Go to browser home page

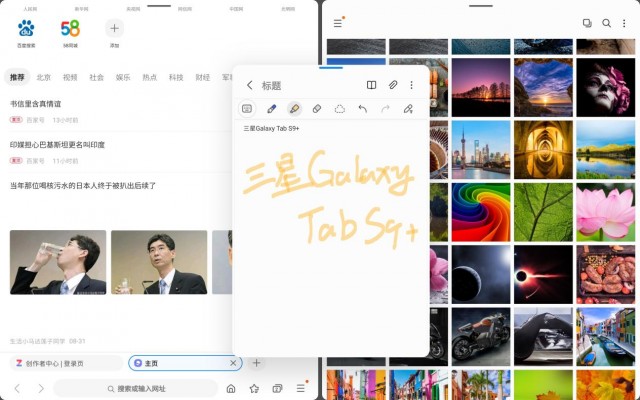pyautogui.click(x=231, y=388)
